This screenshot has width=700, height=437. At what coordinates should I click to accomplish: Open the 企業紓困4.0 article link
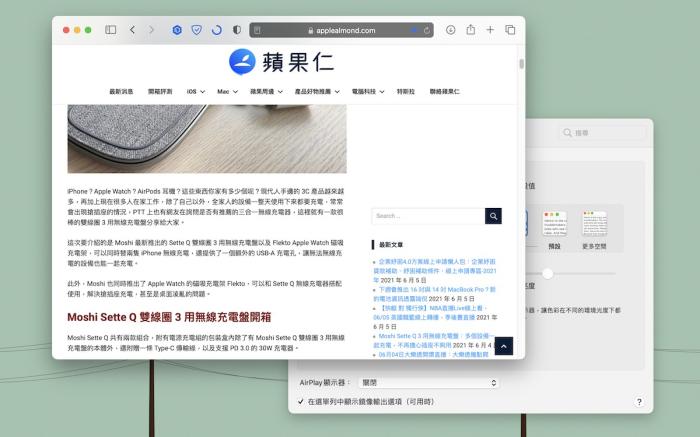coord(435,271)
